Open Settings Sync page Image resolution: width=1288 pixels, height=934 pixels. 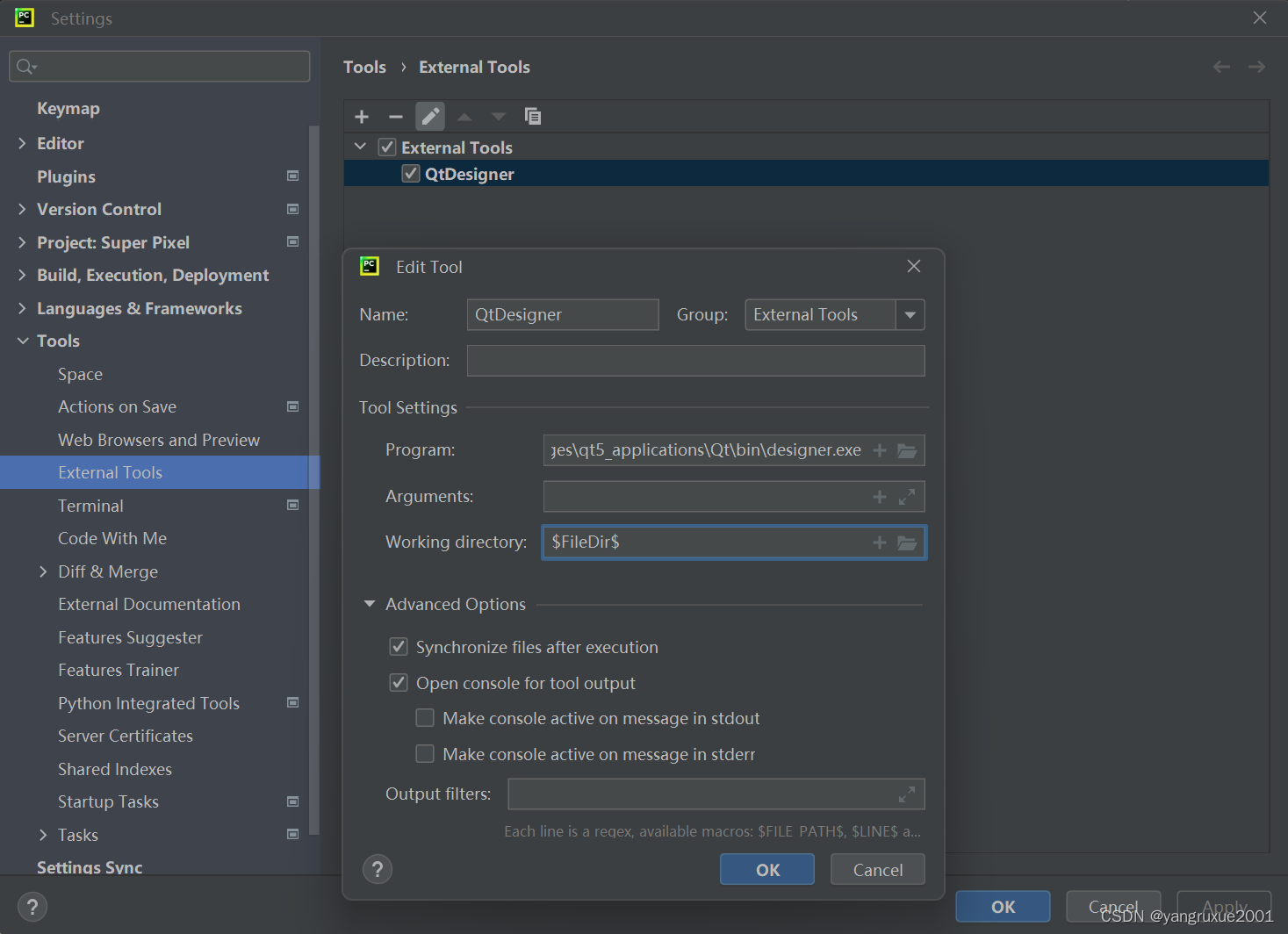coord(90,867)
